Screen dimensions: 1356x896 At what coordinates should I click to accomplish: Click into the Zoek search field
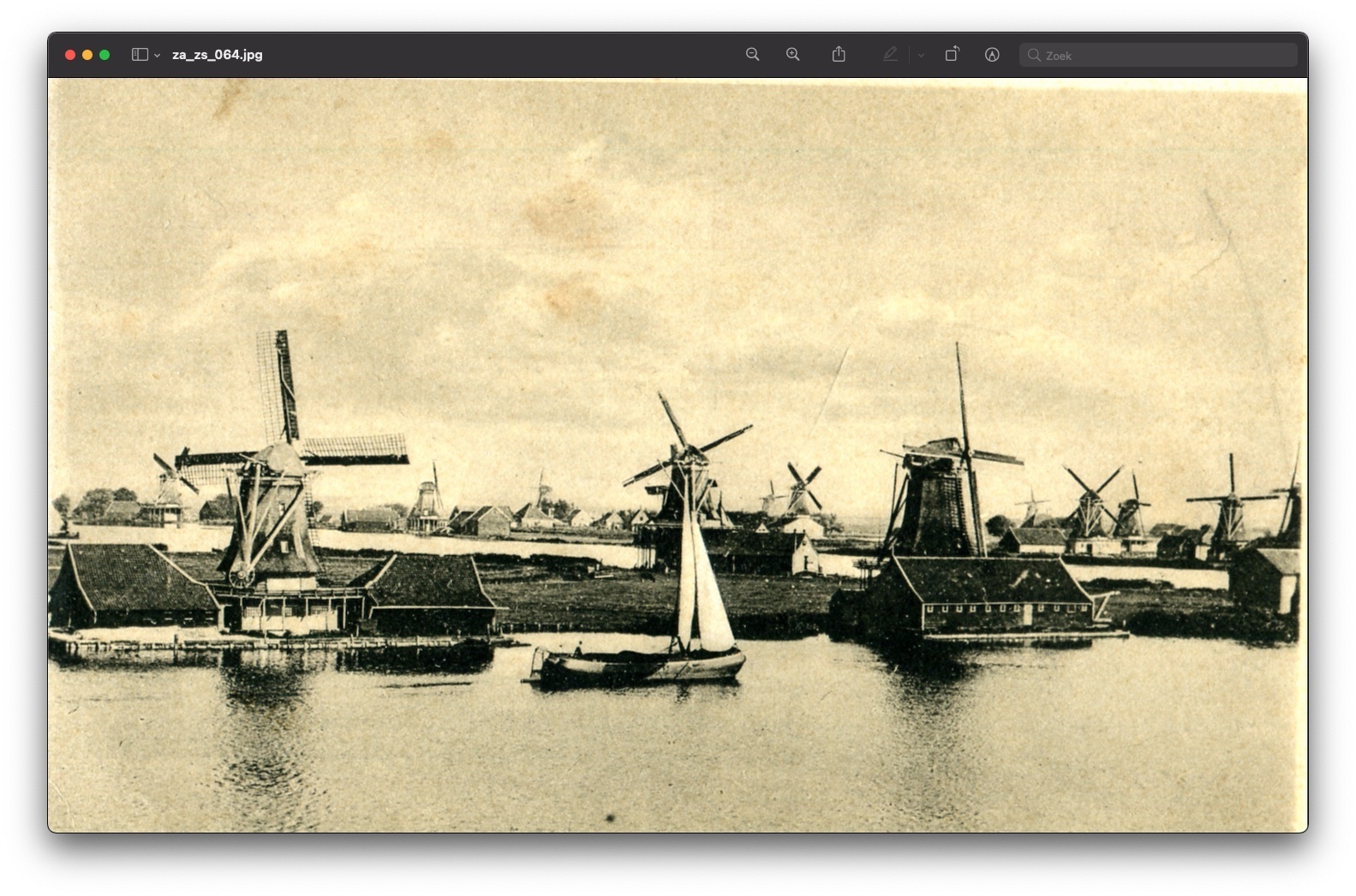(x=1158, y=55)
